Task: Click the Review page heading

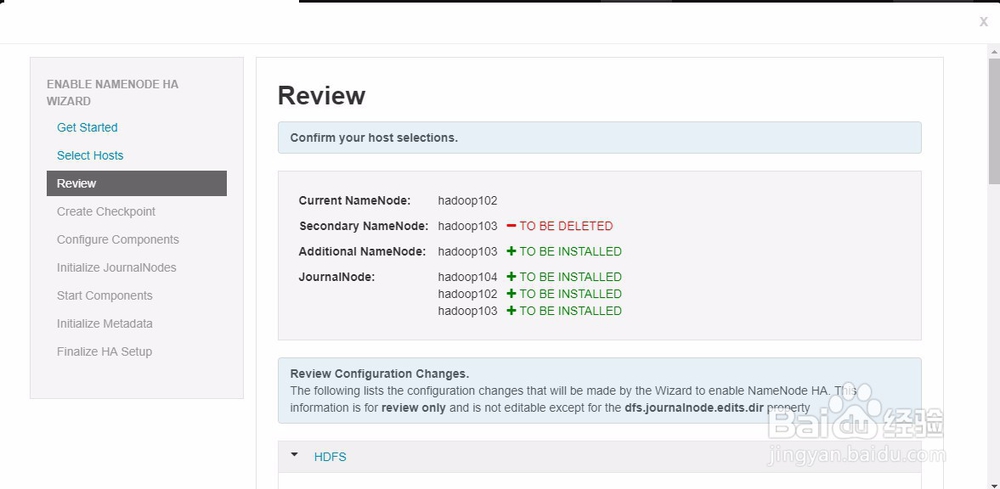Action: [x=321, y=96]
